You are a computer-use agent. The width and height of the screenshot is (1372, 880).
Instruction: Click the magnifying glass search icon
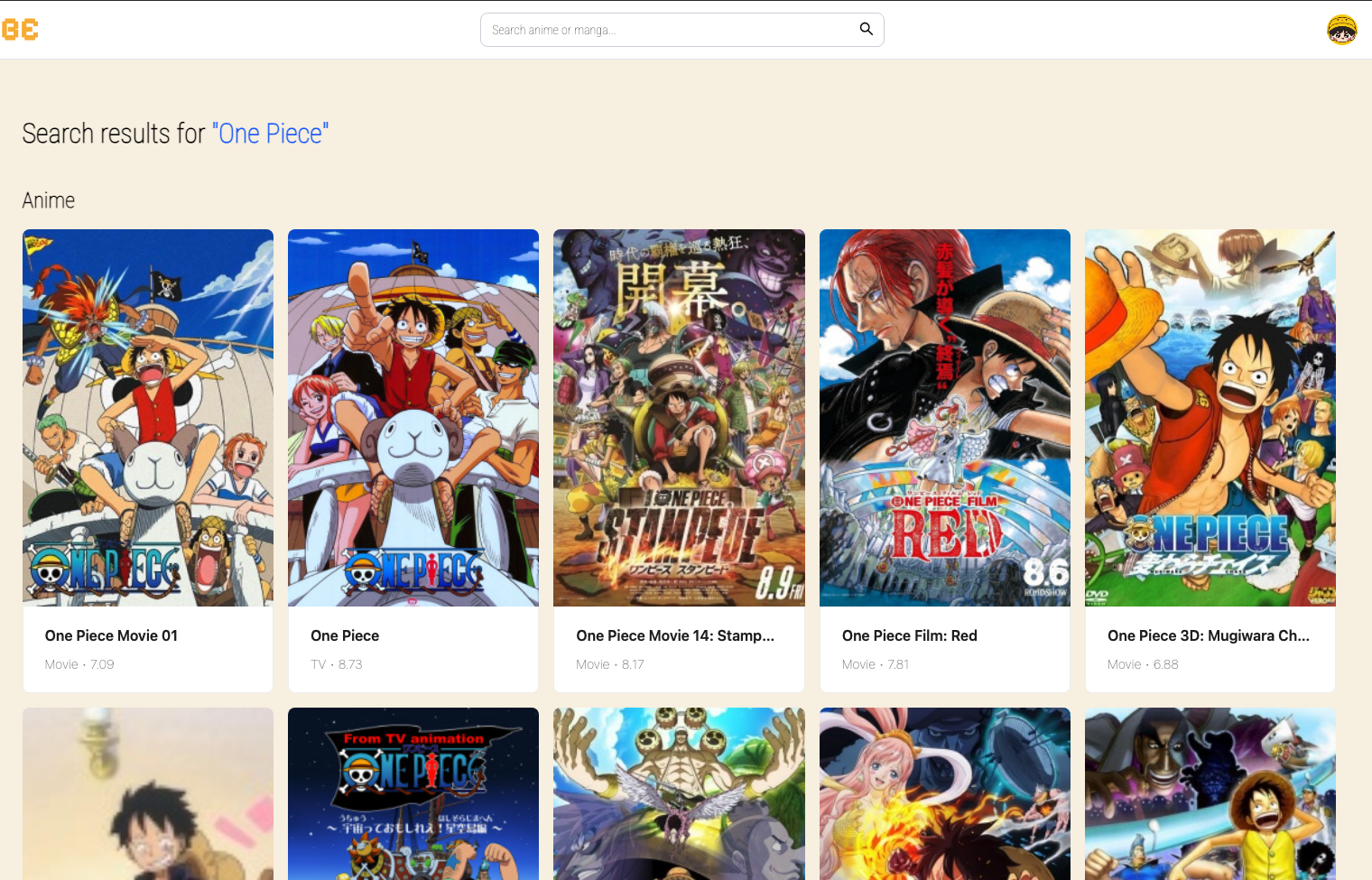click(866, 29)
